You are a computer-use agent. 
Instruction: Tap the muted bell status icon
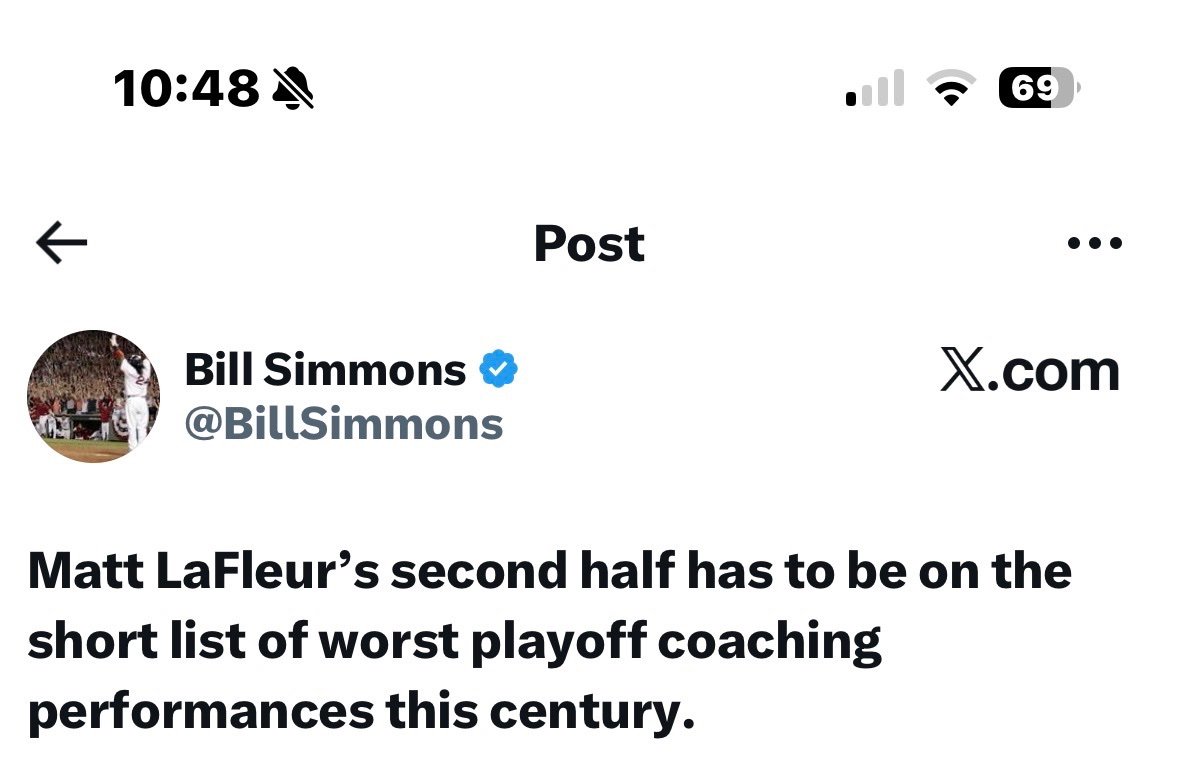(294, 89)
